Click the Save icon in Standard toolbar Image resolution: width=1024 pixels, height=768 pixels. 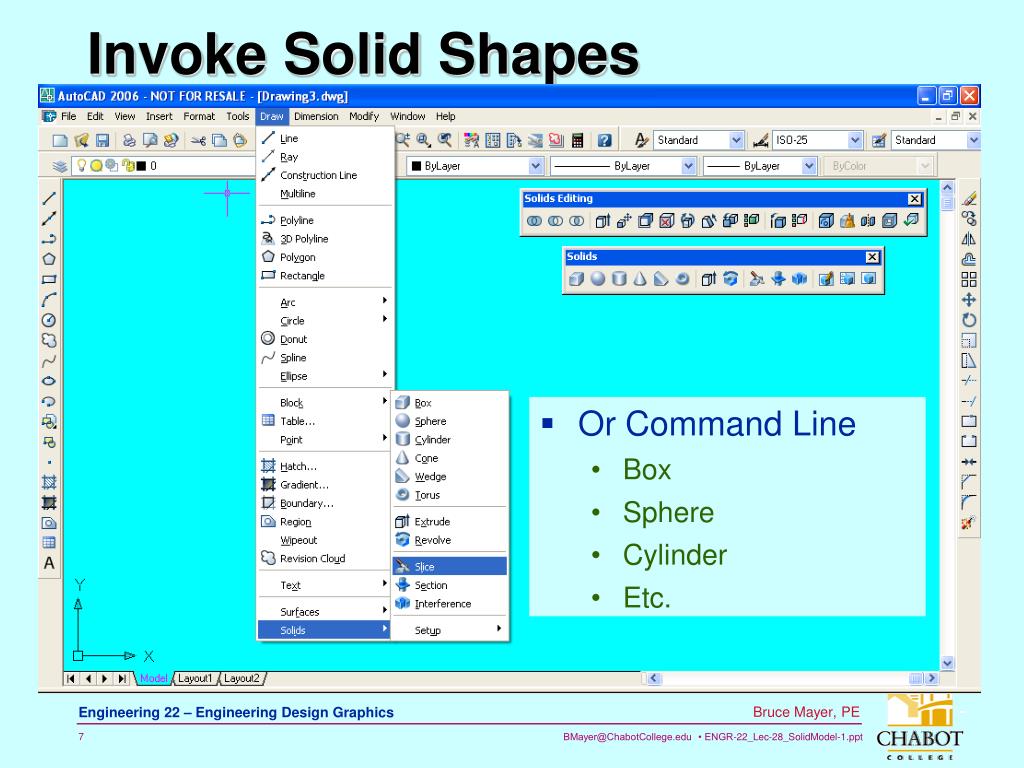pyautogui.click(x=103, y=140)
